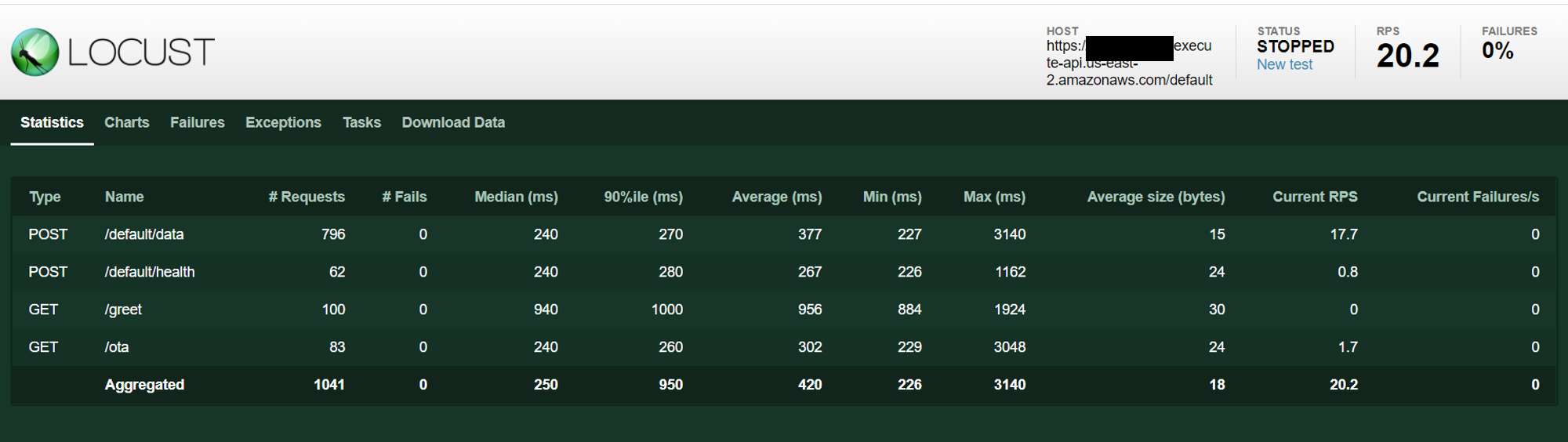Sort by # Fails column header
Screen dimensions: 1568x442
405,197
